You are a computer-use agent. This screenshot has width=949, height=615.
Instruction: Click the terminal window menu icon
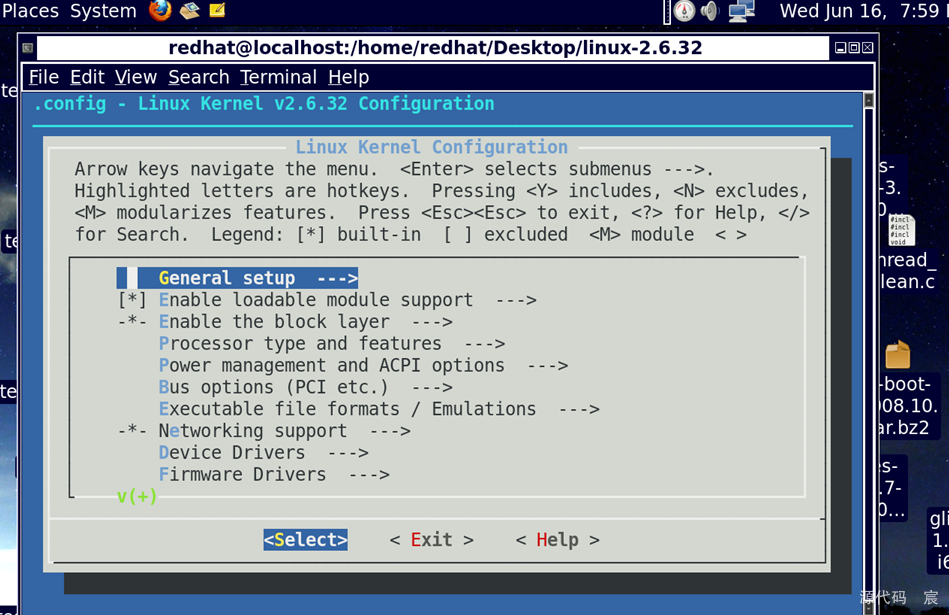28,48
